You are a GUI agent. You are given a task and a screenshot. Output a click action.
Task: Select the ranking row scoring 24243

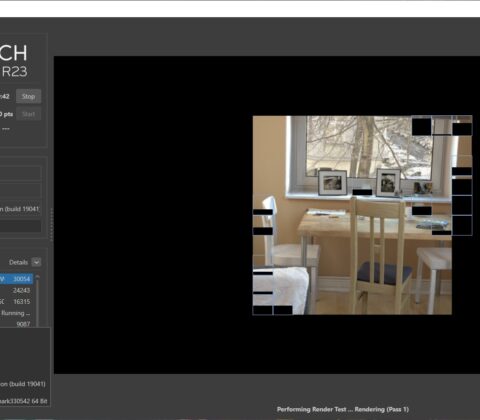16,290
